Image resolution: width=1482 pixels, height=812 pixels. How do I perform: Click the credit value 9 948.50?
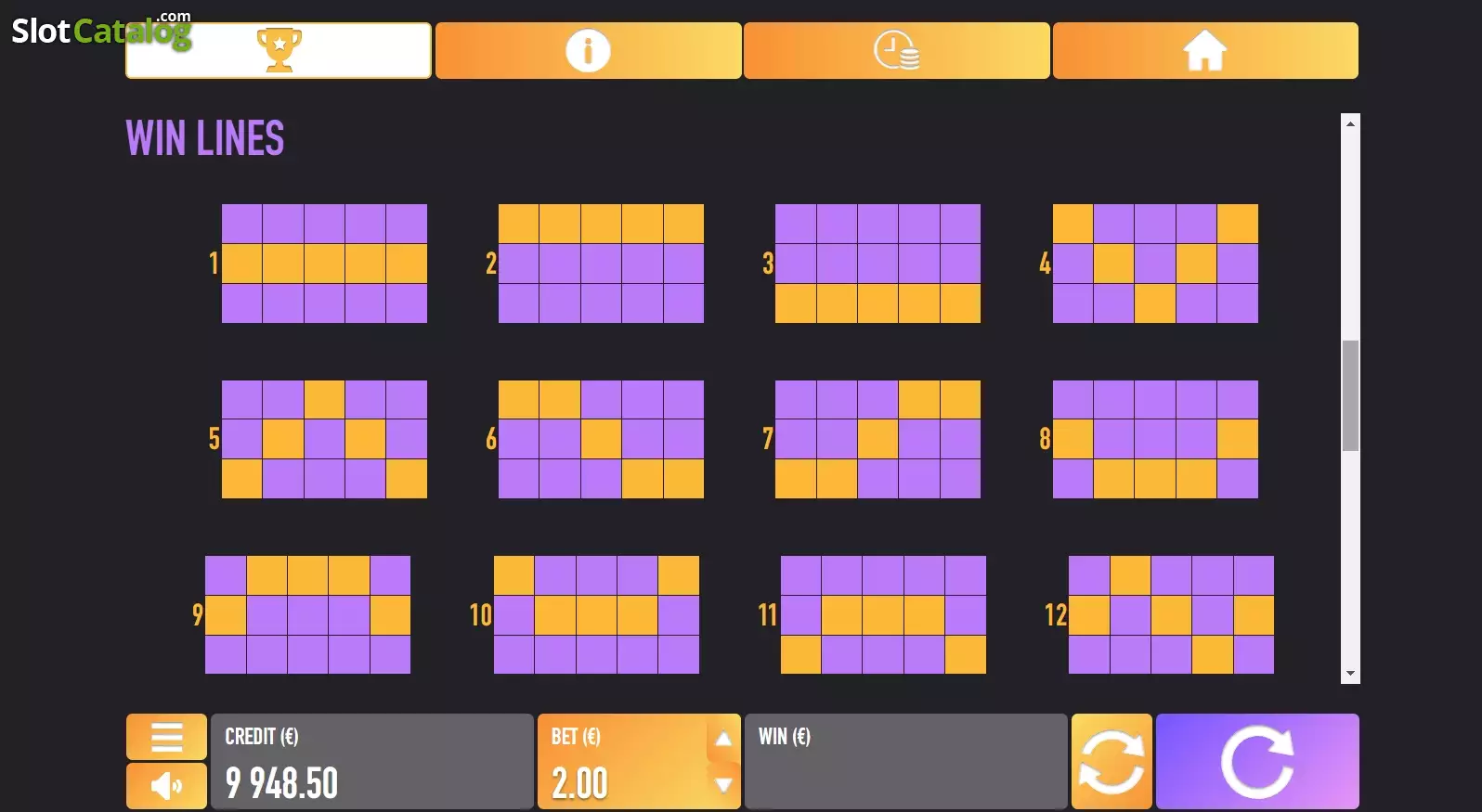[x=281, y=783]
